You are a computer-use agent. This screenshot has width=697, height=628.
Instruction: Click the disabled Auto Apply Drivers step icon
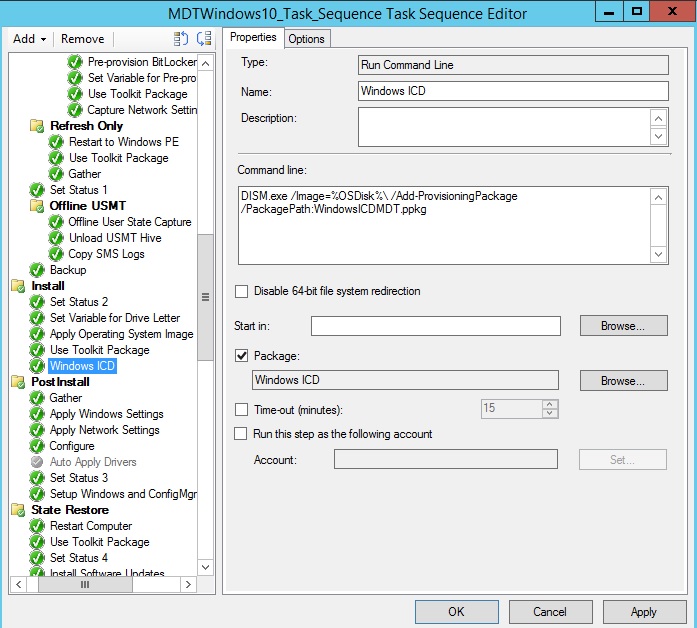coord(38,462)
